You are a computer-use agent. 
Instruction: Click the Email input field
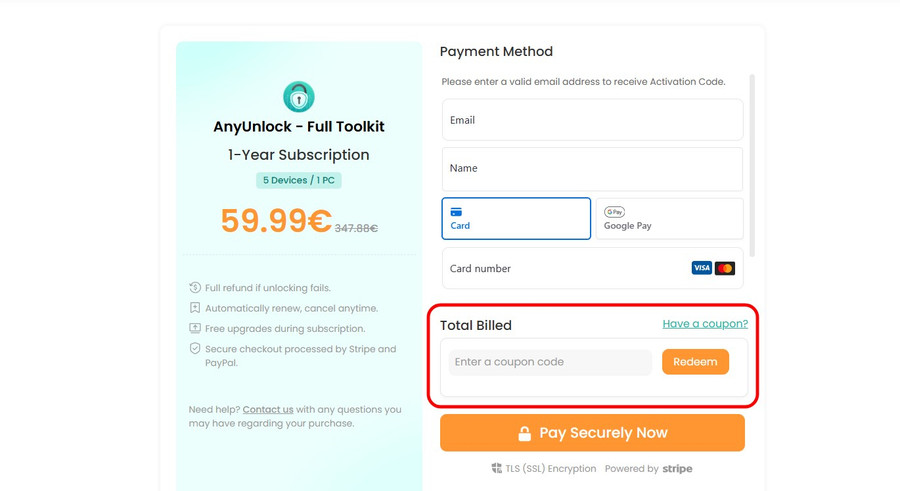592,120
